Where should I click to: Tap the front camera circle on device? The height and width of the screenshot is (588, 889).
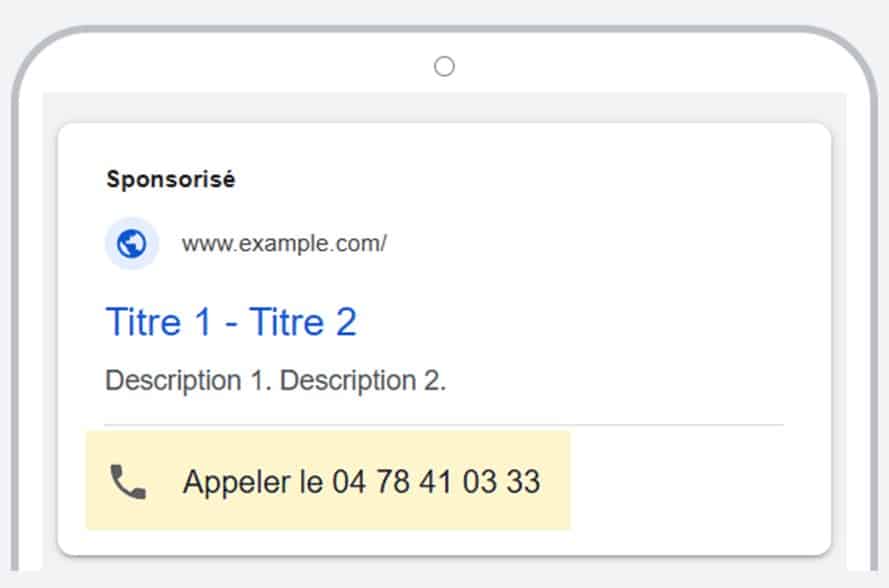(x=444, y=66)
